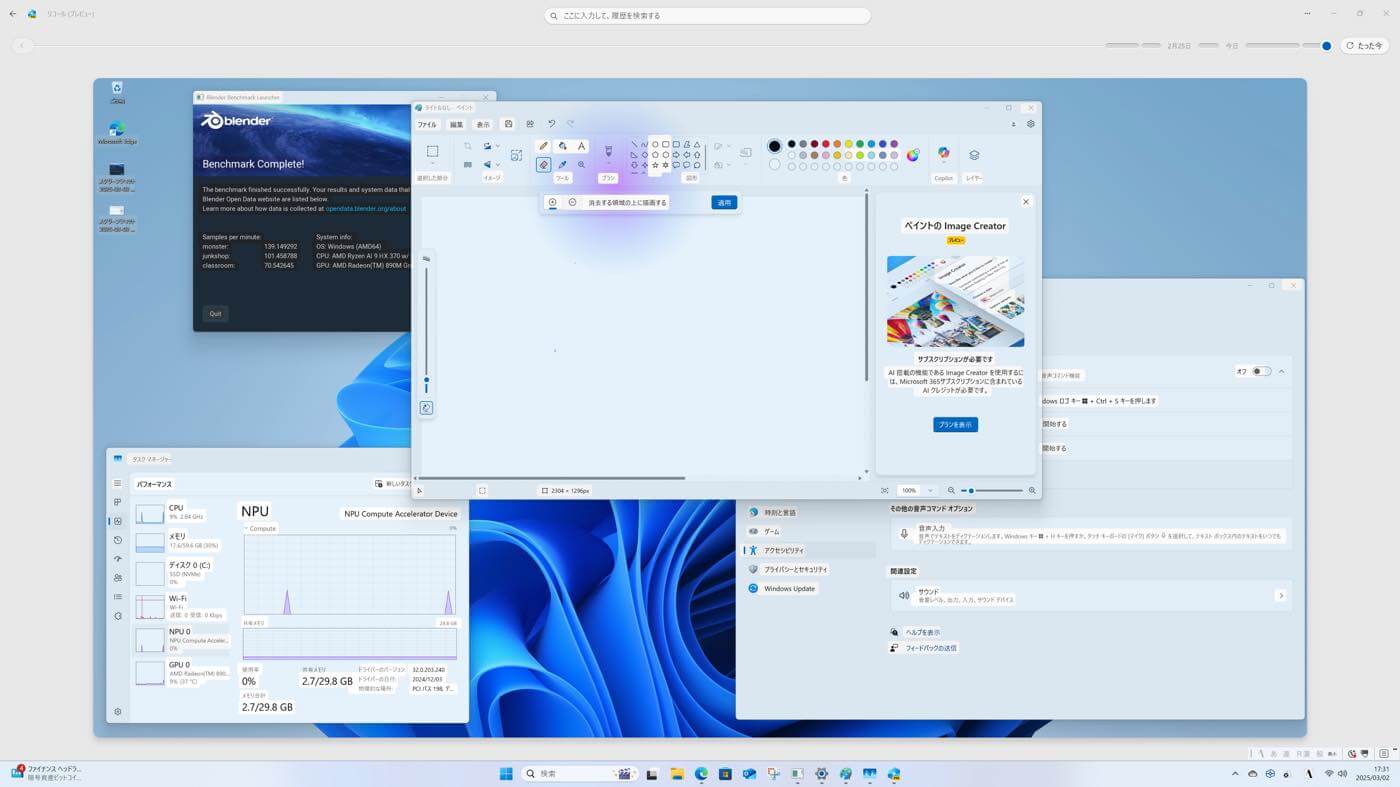1400x787 pixels.
Task: Collapse the voice access section chevron
Action: pyautogui.click(x=1281, y=371)
